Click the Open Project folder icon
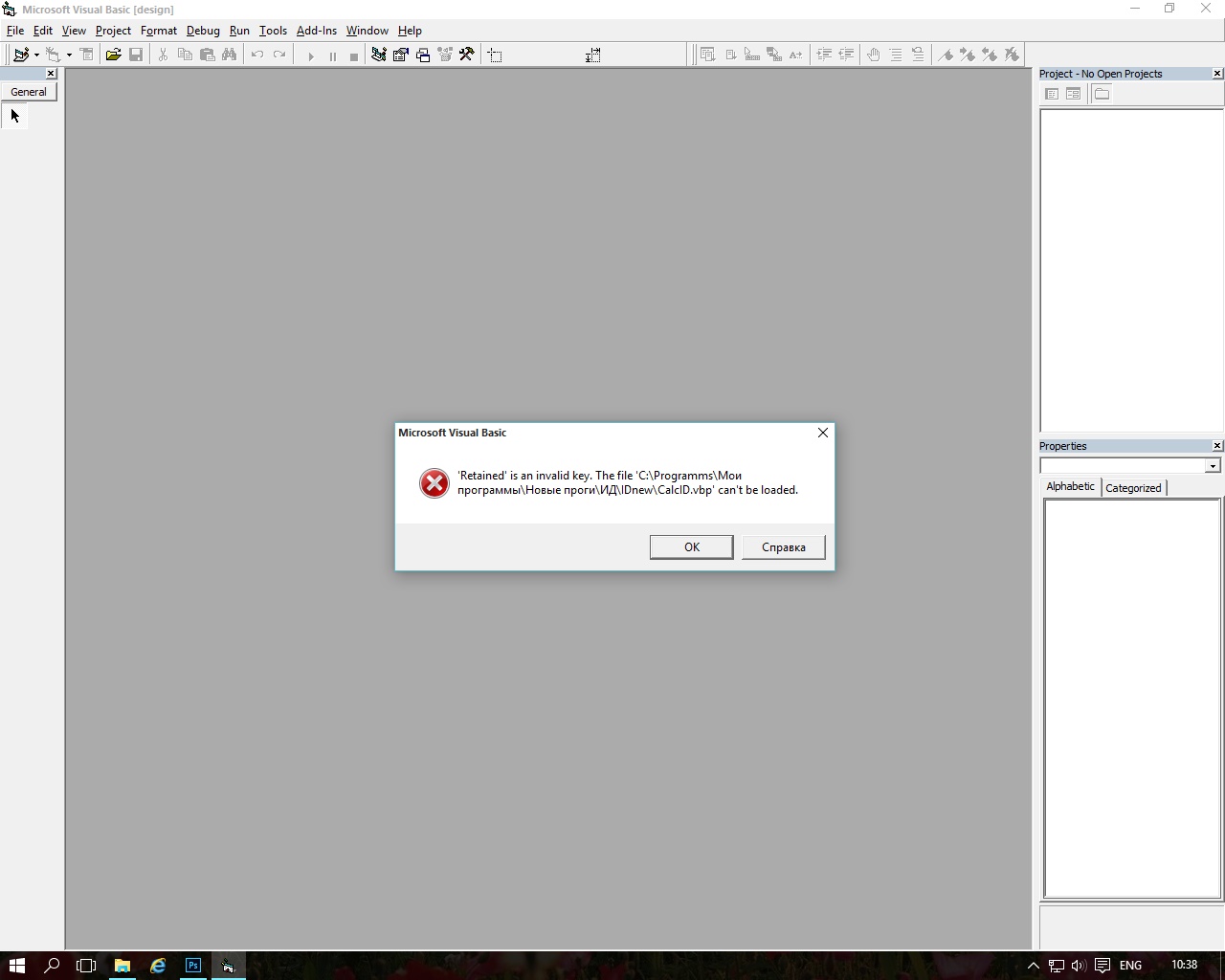The height and width of the screenshot is (980, 1225). (113, 56)
